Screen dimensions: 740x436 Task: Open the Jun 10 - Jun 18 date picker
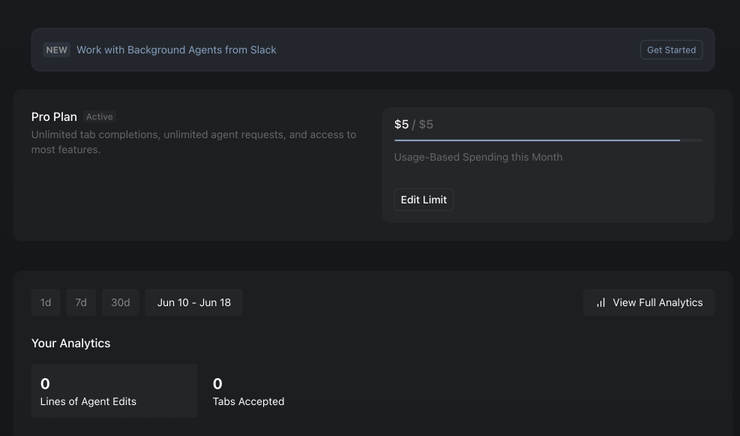(194, 302)
